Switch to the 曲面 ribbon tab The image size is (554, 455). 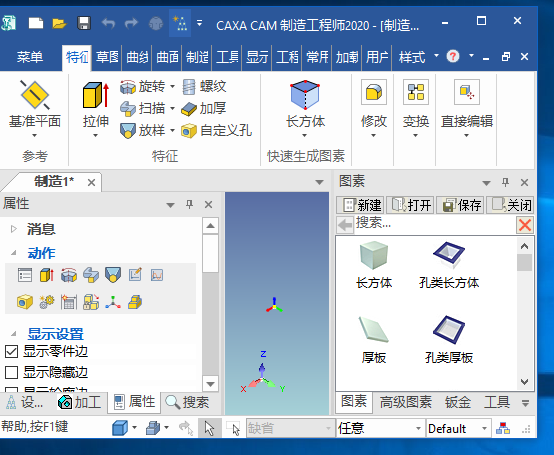(x=167, y=57)
